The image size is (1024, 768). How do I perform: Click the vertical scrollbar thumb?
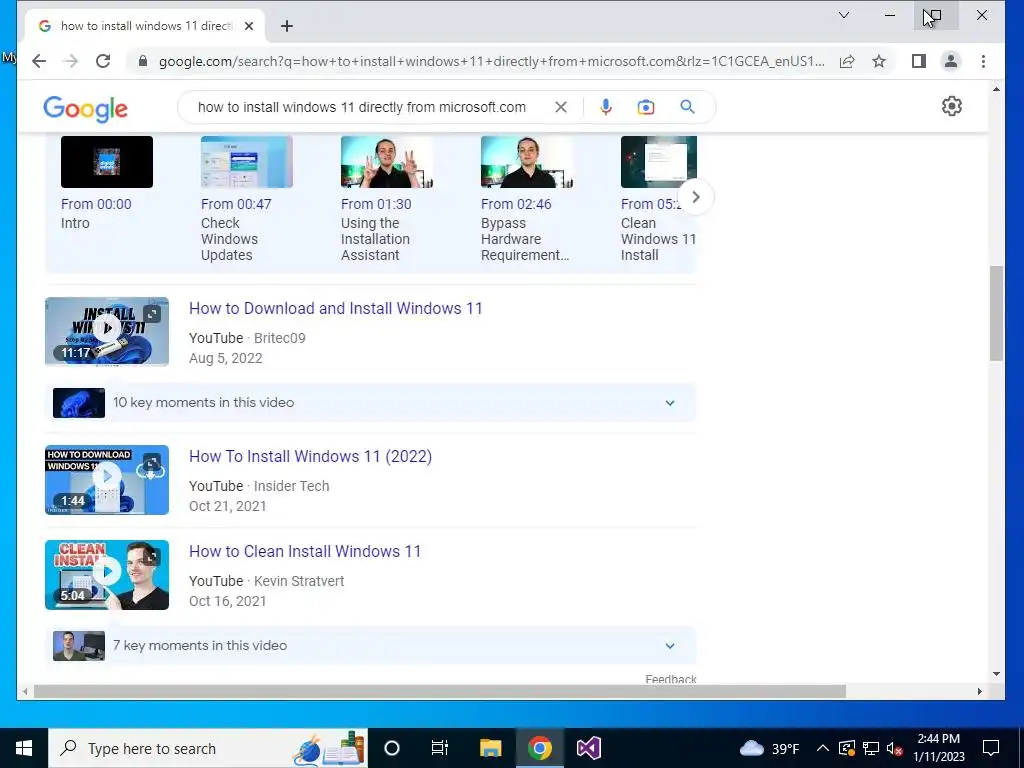(x=996, y=313)
